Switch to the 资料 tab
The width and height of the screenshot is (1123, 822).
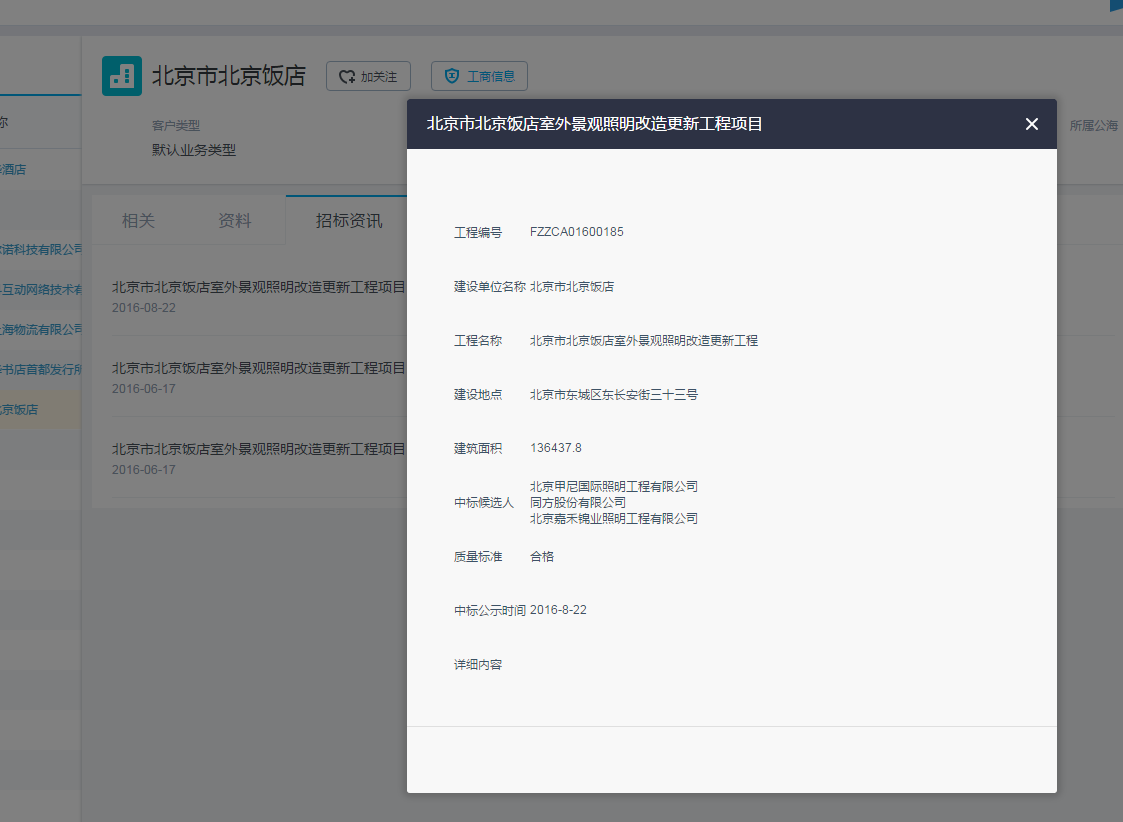tap(235, 221)
